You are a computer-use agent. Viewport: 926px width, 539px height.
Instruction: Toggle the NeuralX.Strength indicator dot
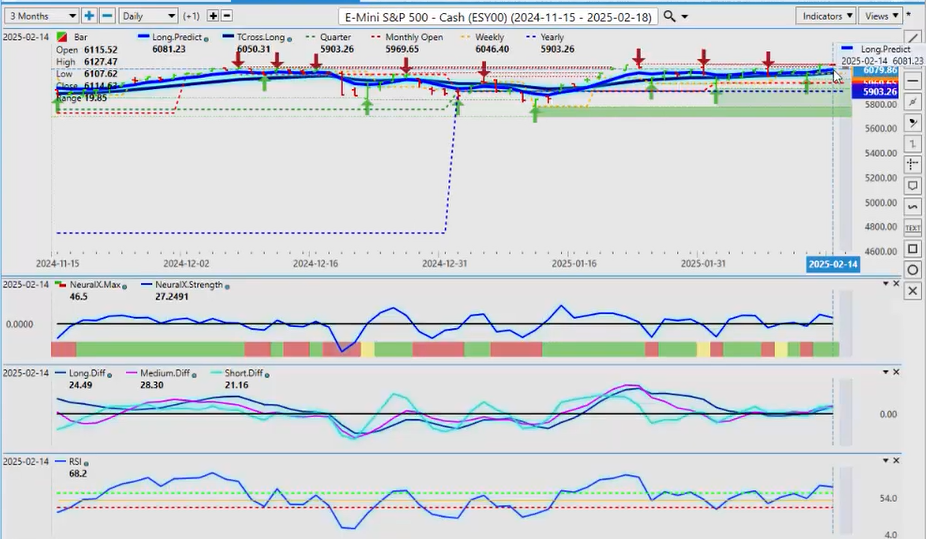click(x=228, y=286)
